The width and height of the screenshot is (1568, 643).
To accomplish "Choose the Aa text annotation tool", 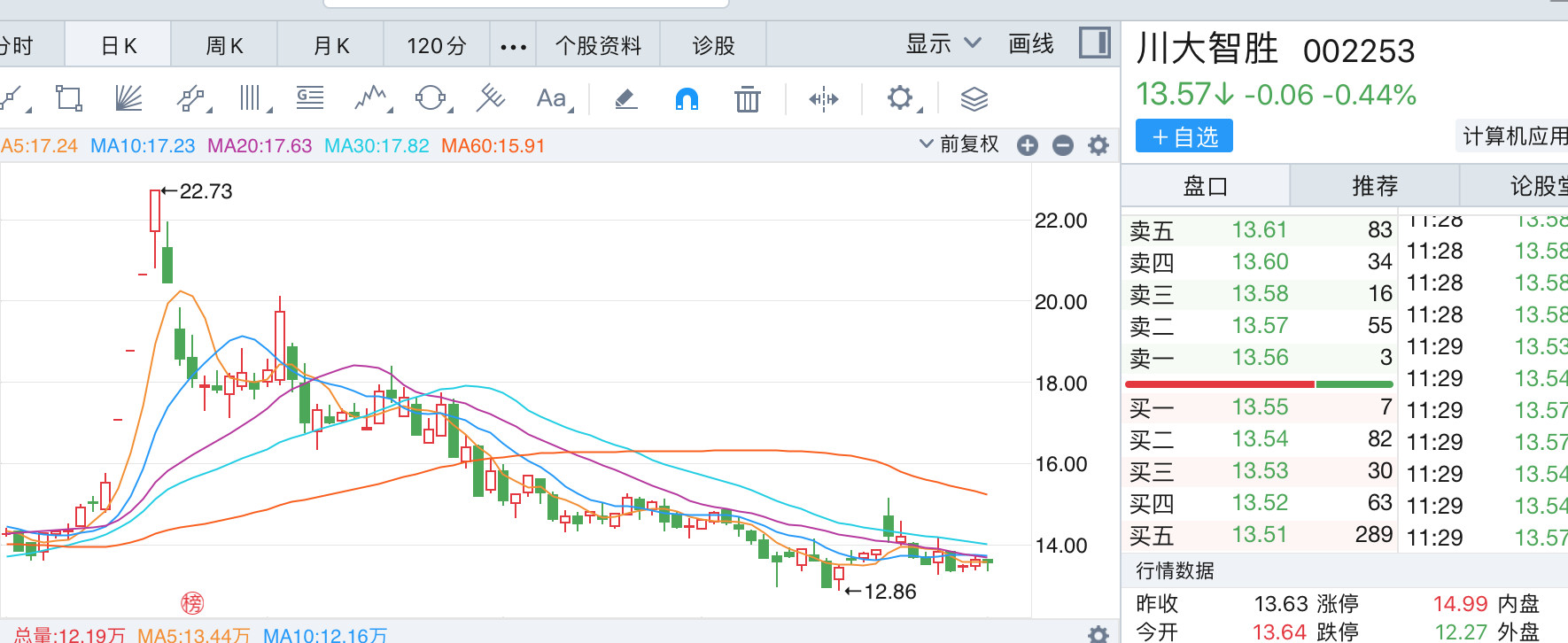I will (x=552, y=98).
